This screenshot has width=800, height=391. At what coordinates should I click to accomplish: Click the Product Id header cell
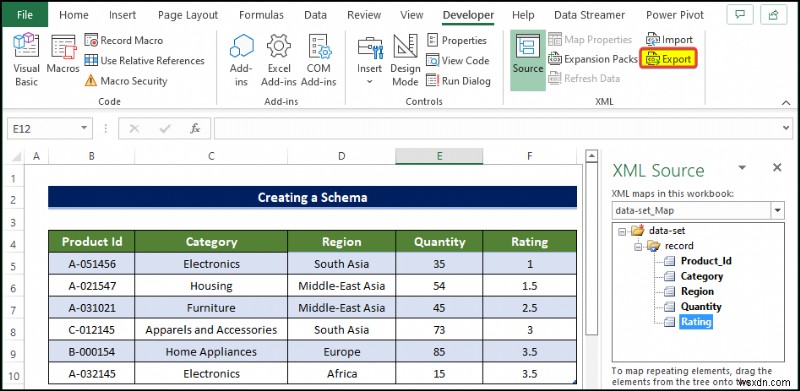[92, 241]
